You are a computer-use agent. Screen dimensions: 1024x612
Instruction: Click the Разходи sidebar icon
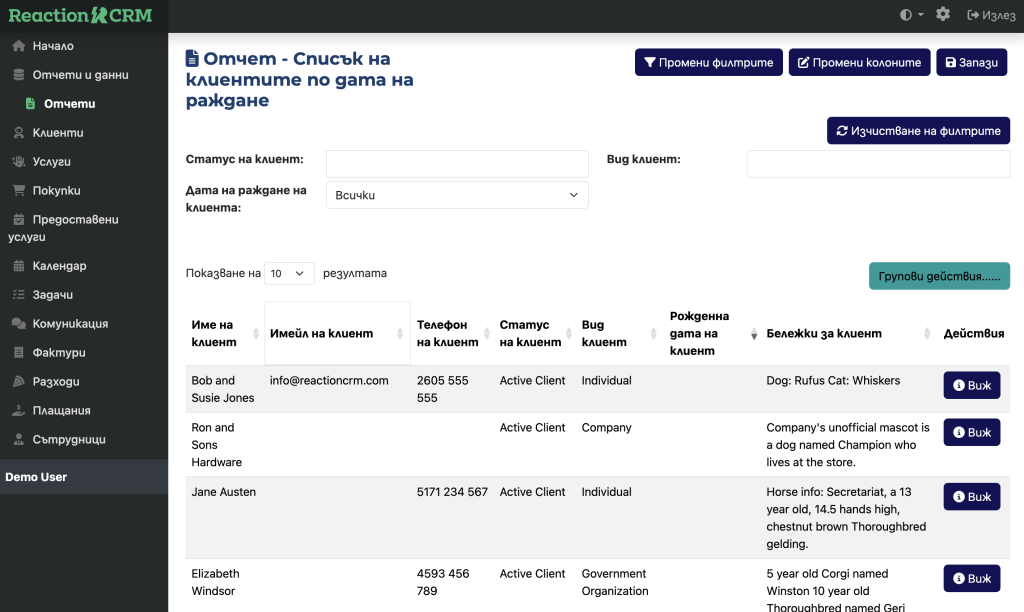tap(18, 382)
